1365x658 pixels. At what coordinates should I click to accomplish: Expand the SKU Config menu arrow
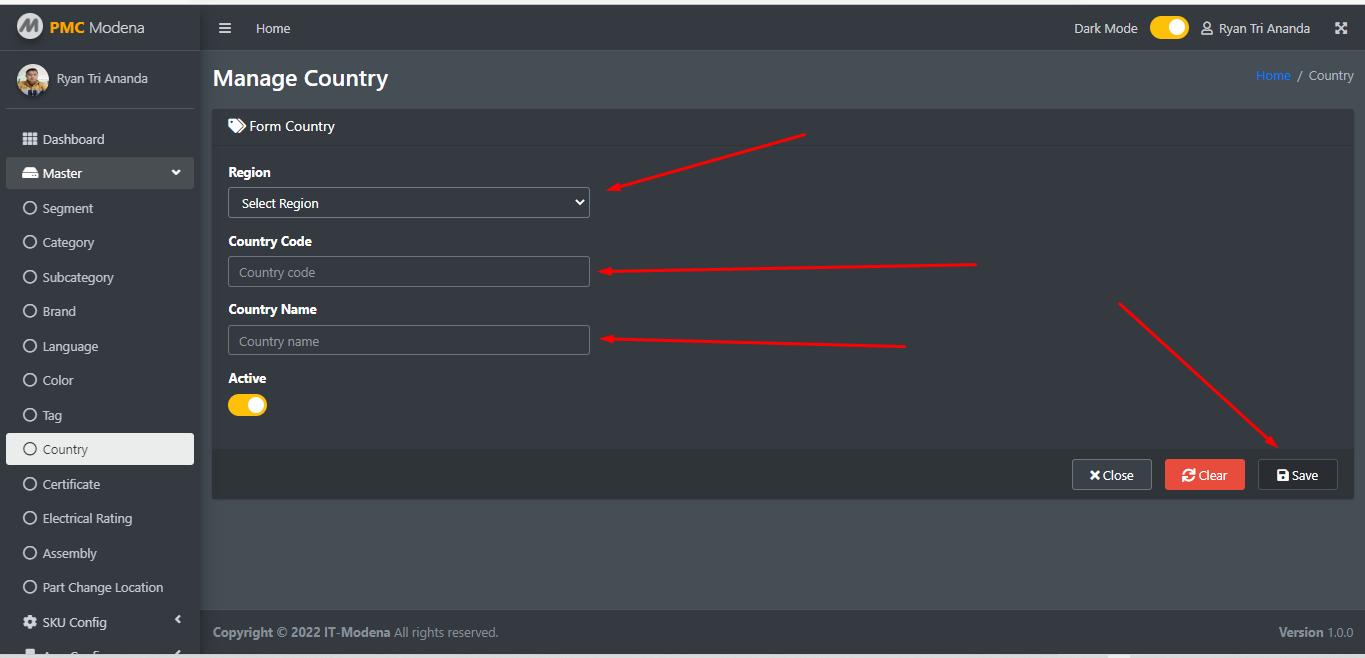178,620
